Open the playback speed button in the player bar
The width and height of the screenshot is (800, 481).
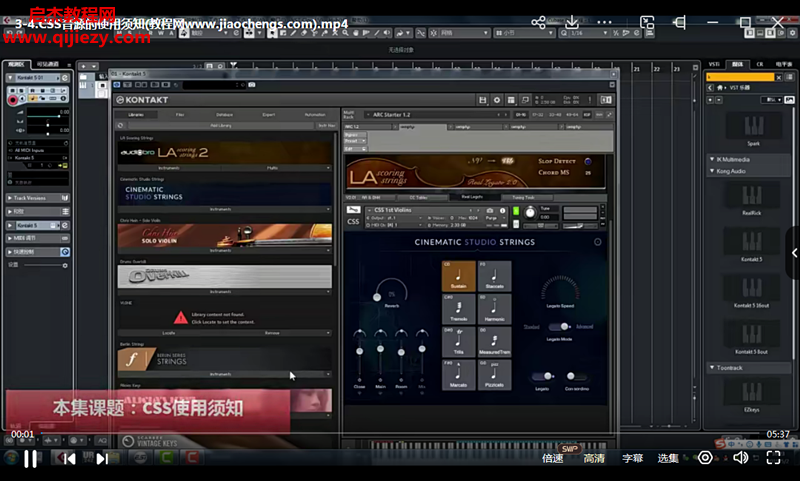tap(553, 458)
